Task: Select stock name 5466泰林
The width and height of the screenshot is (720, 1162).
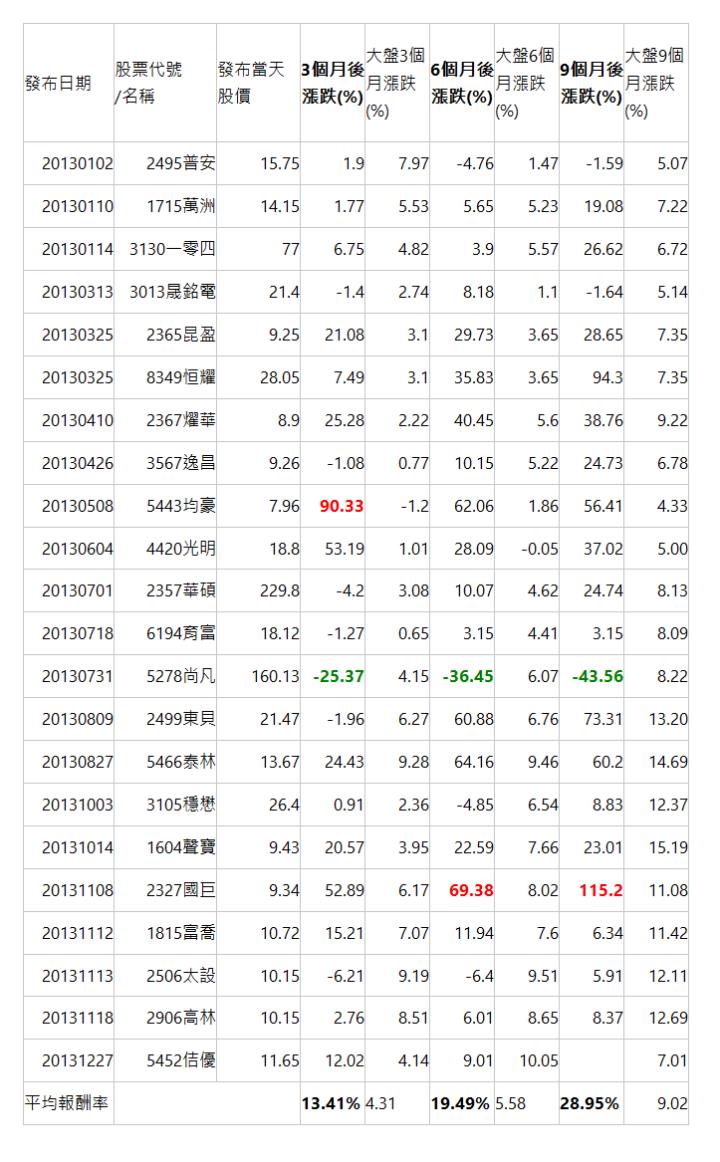Action: coord(181,763)
